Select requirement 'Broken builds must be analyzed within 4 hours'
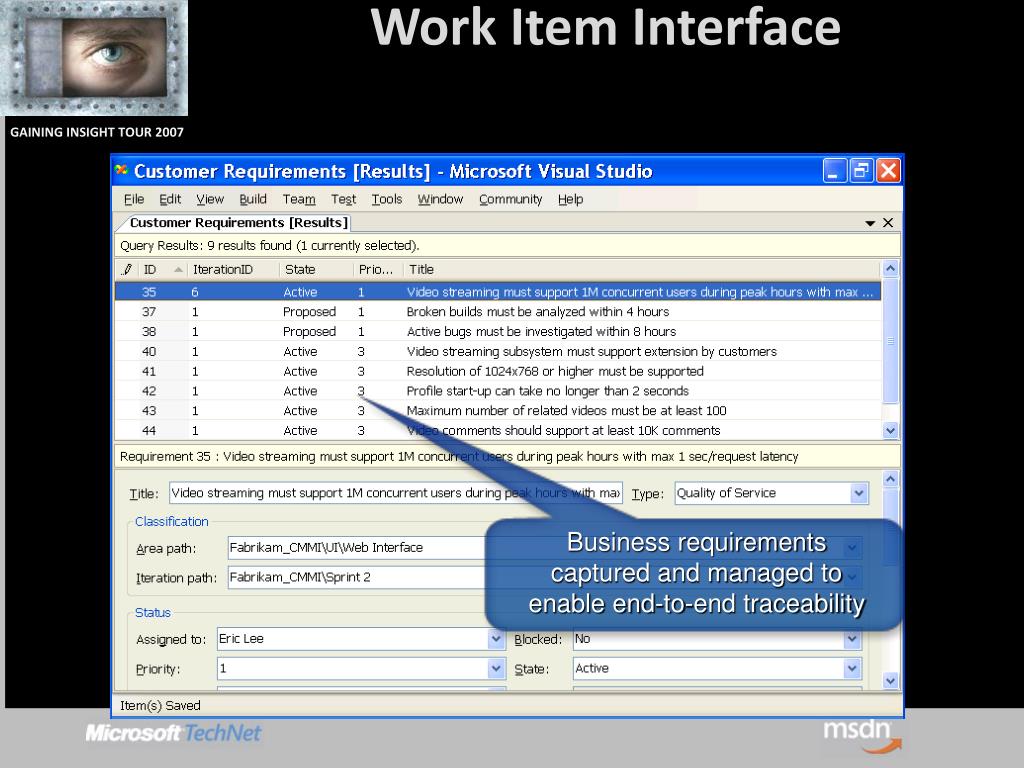Screen dimensions: 1024x768 [498, 312]
